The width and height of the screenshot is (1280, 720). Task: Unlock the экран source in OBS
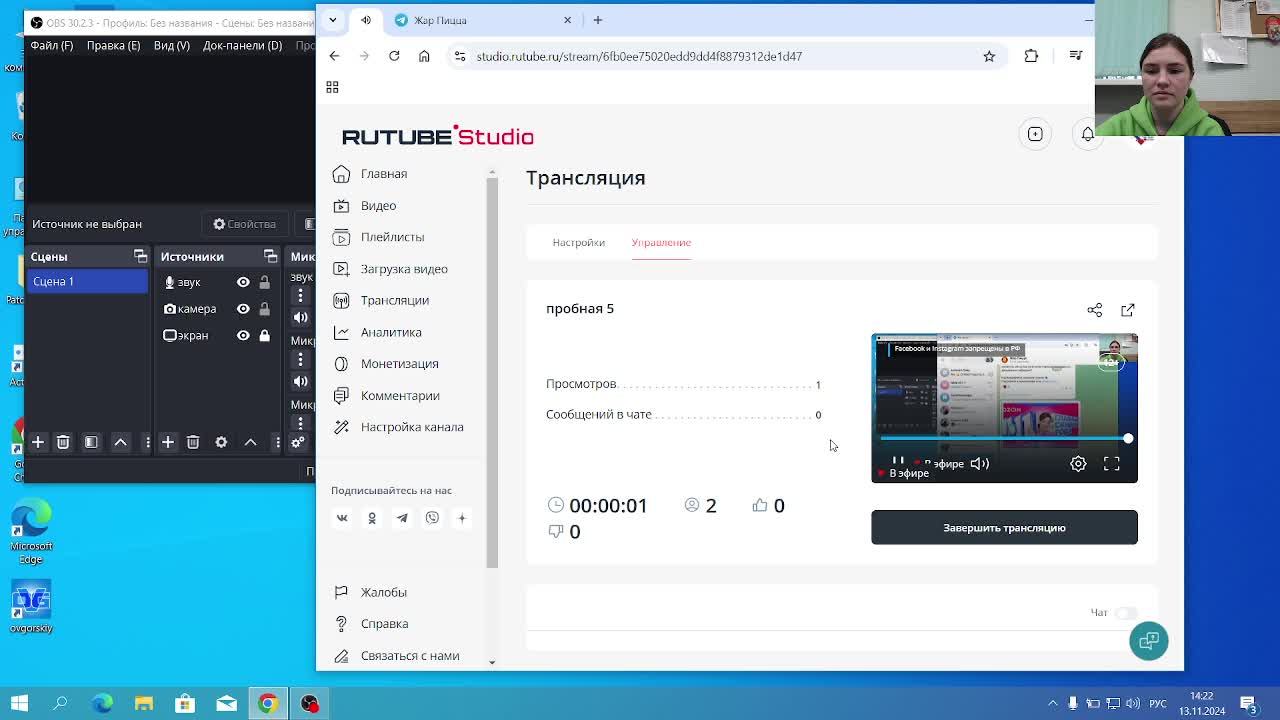tap(264, 336)
